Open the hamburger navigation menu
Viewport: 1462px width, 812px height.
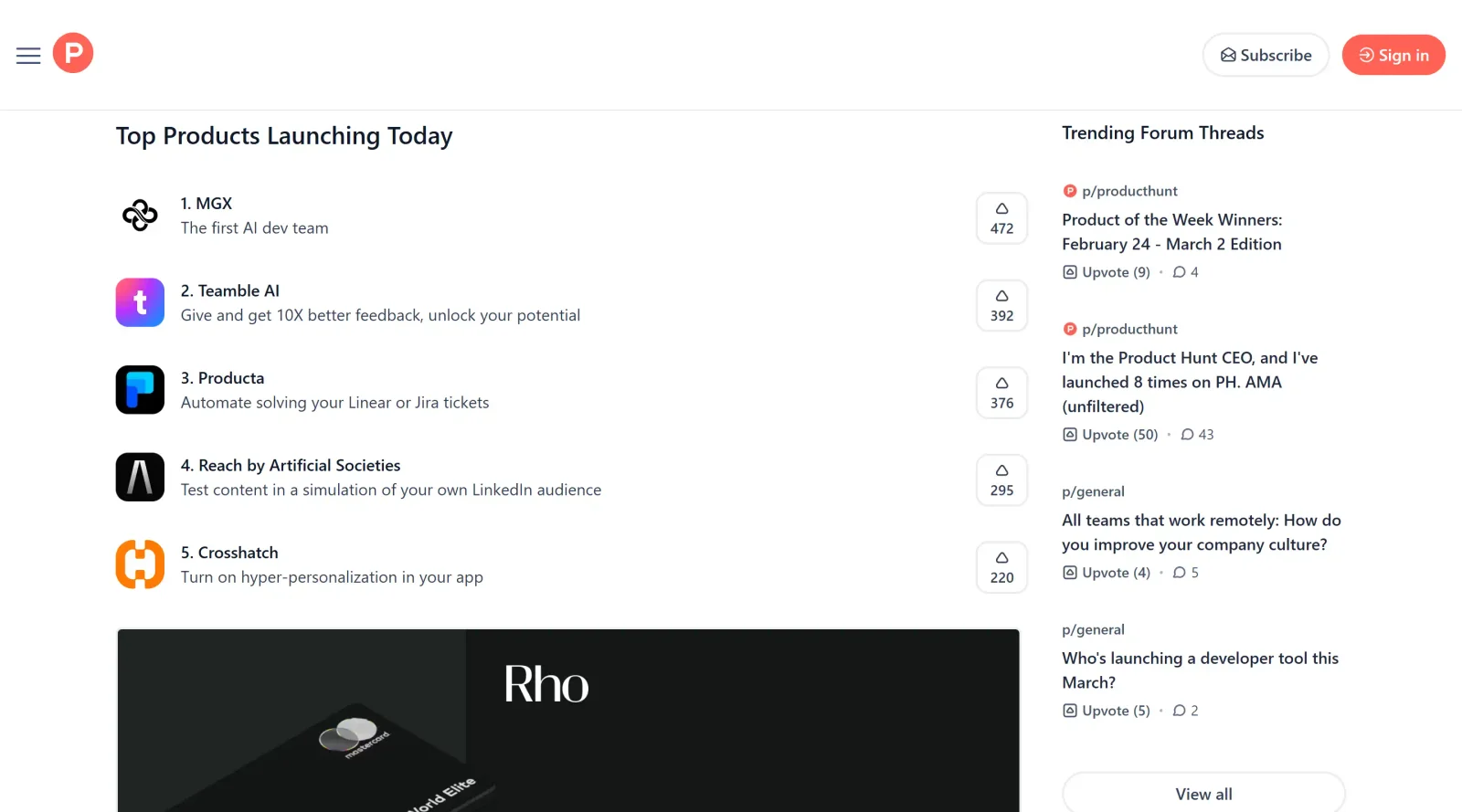pos(27,55)
